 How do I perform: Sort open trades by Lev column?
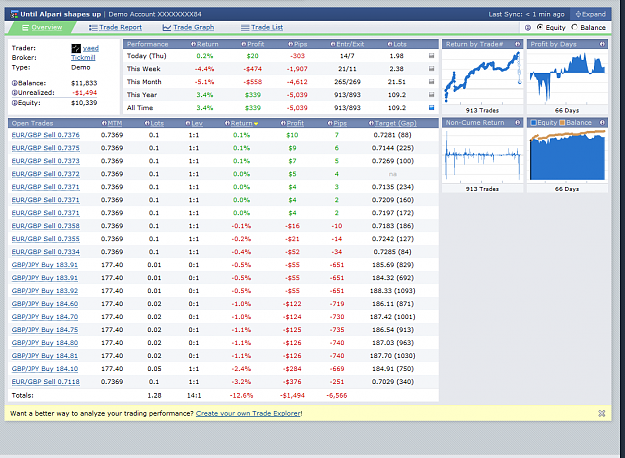click(x=197, y=124)
